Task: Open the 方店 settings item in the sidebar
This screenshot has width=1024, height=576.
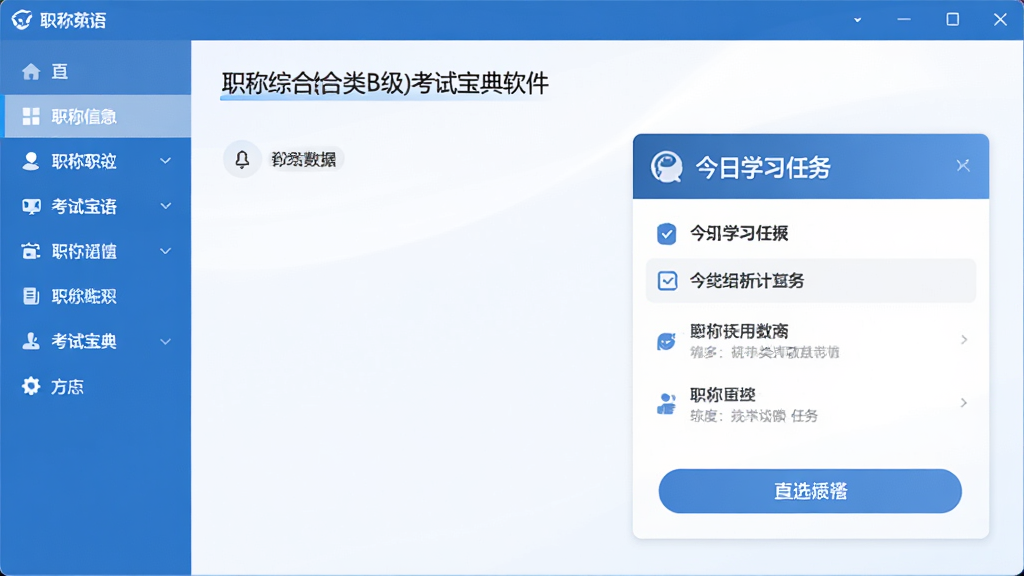Action: (96, 387)
